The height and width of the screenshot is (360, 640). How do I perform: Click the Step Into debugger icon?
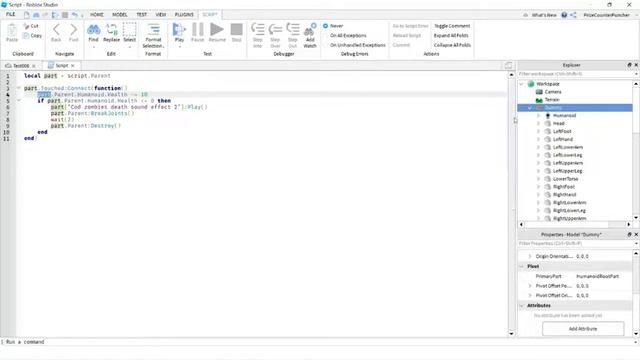(258, 29)
